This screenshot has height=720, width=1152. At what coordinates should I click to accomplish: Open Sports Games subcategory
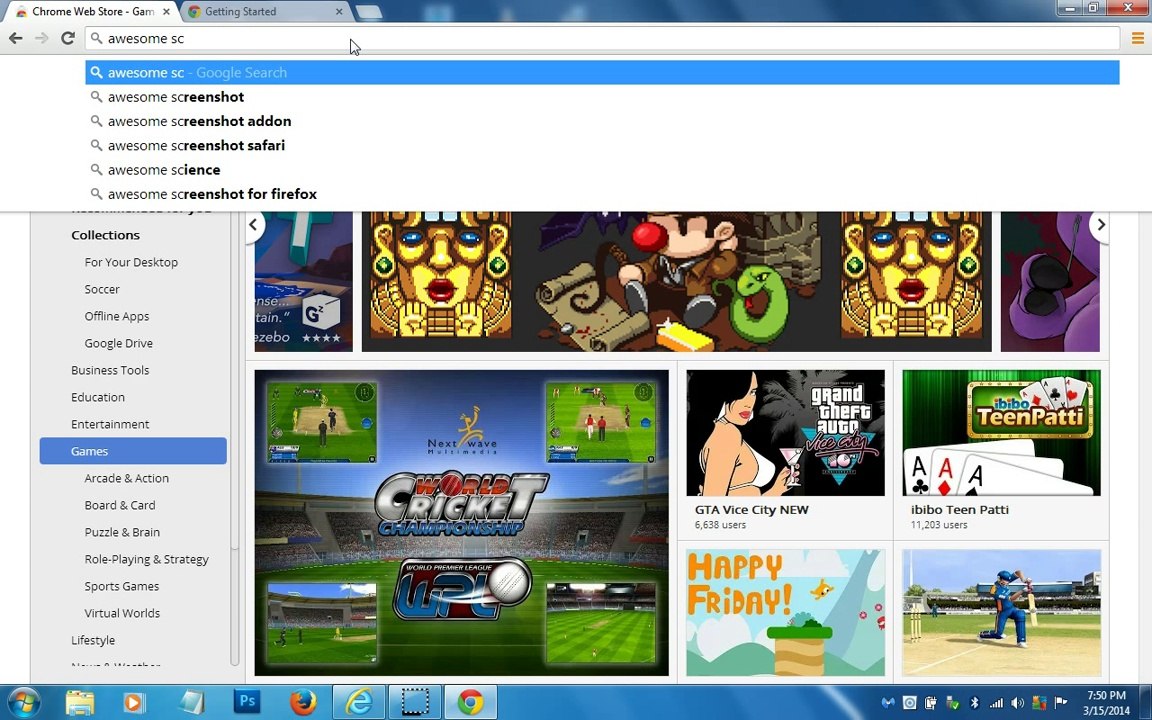121,586
